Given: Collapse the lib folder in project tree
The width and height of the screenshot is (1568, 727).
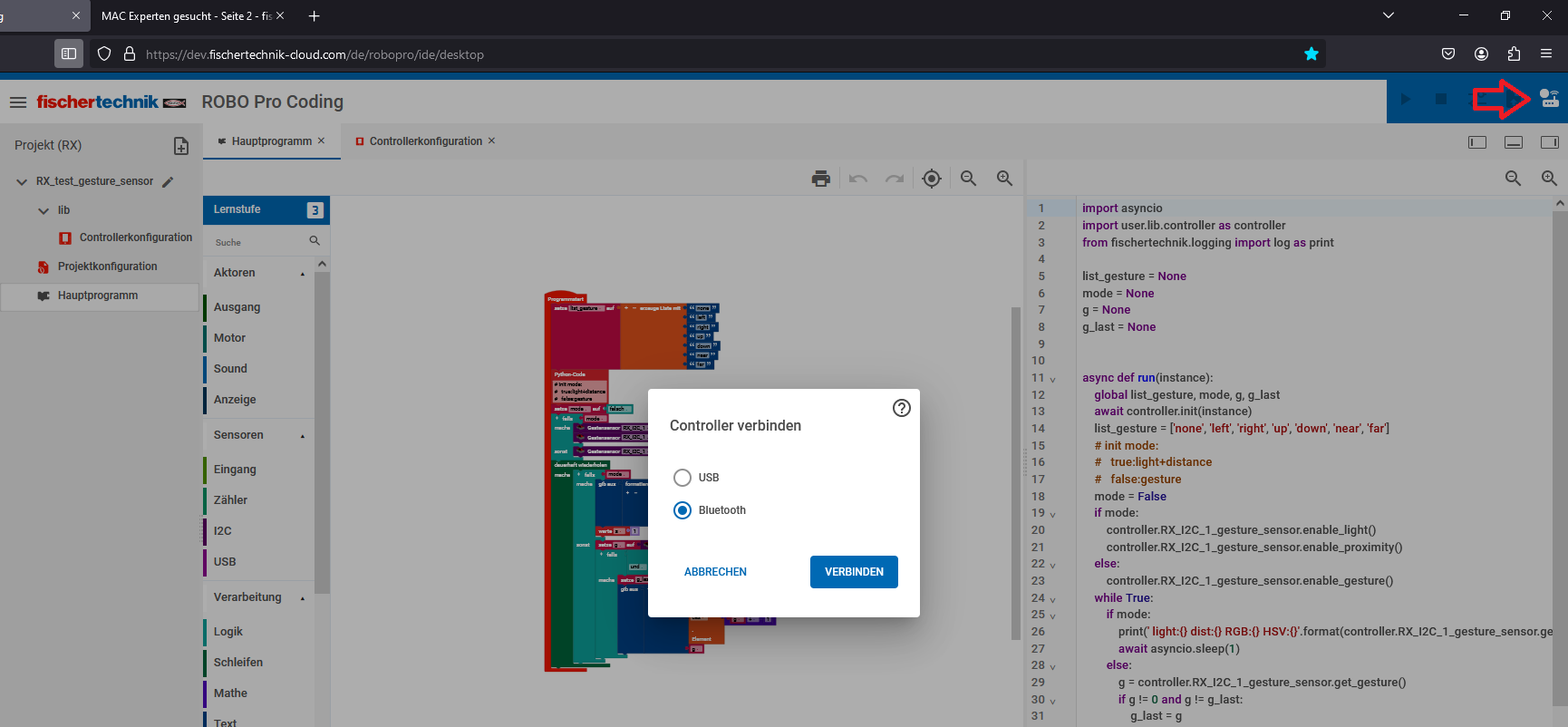Looking at the screenshot, I should pyautogui.click(x=44, y=210).
